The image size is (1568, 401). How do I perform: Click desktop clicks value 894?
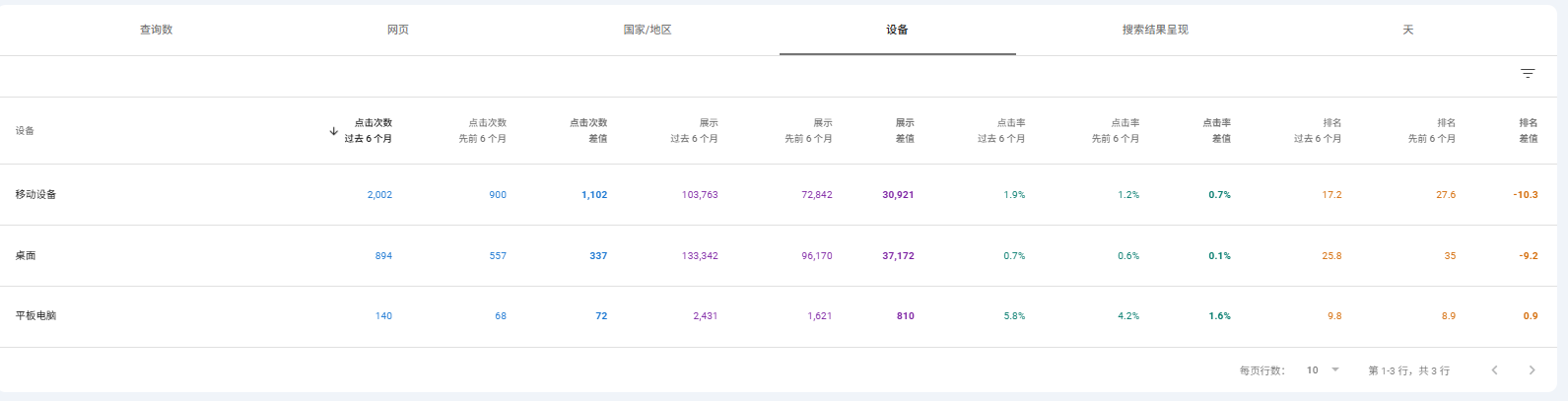(383, 256)
